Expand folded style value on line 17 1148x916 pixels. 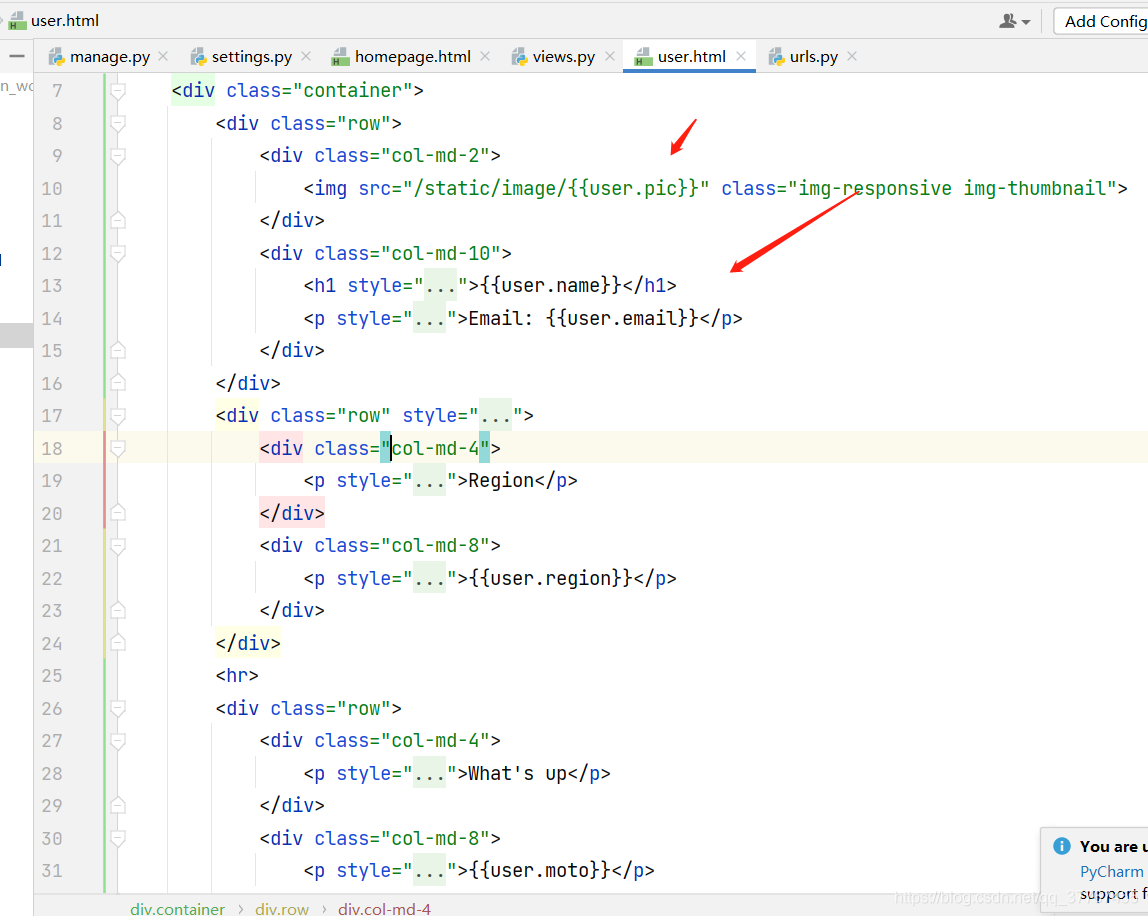[x=496, y=416]
